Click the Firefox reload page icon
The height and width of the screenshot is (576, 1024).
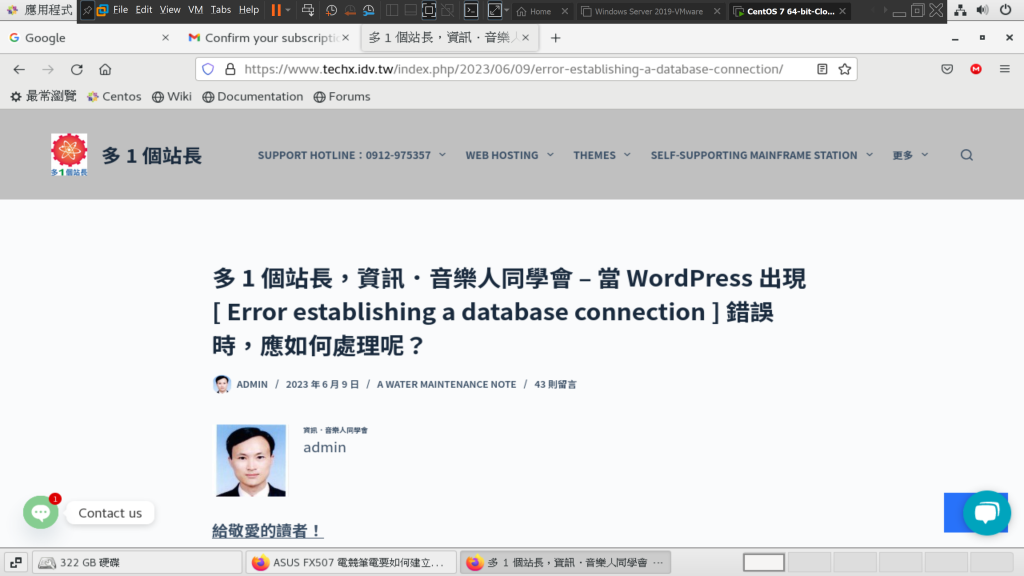[76, 69]
